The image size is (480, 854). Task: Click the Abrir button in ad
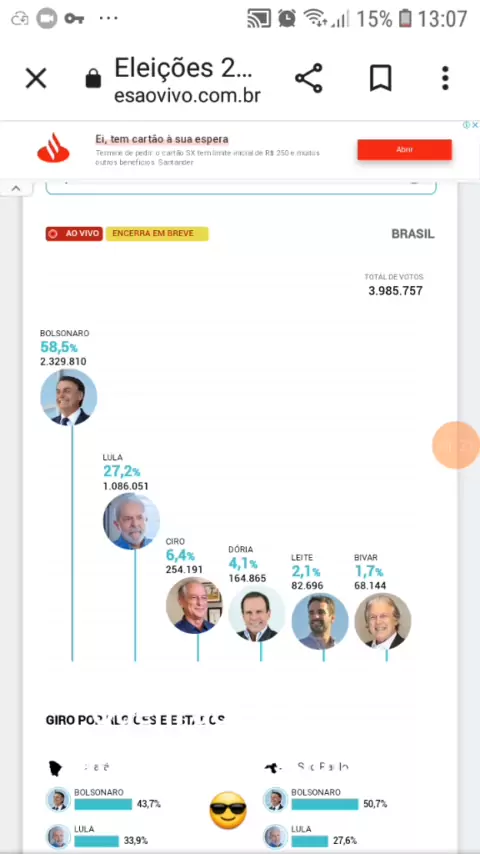pyautogui.click(x=404, y=149)
